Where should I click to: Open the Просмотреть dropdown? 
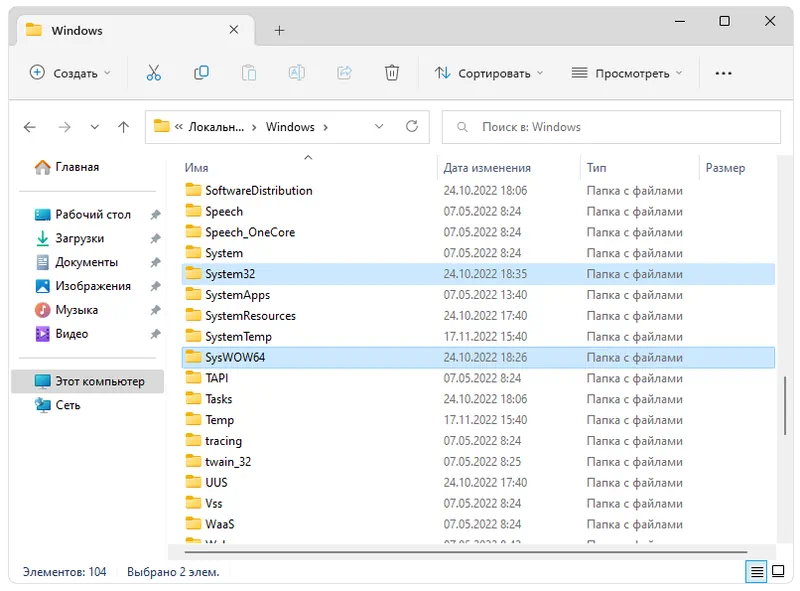[x=627, y=73]
